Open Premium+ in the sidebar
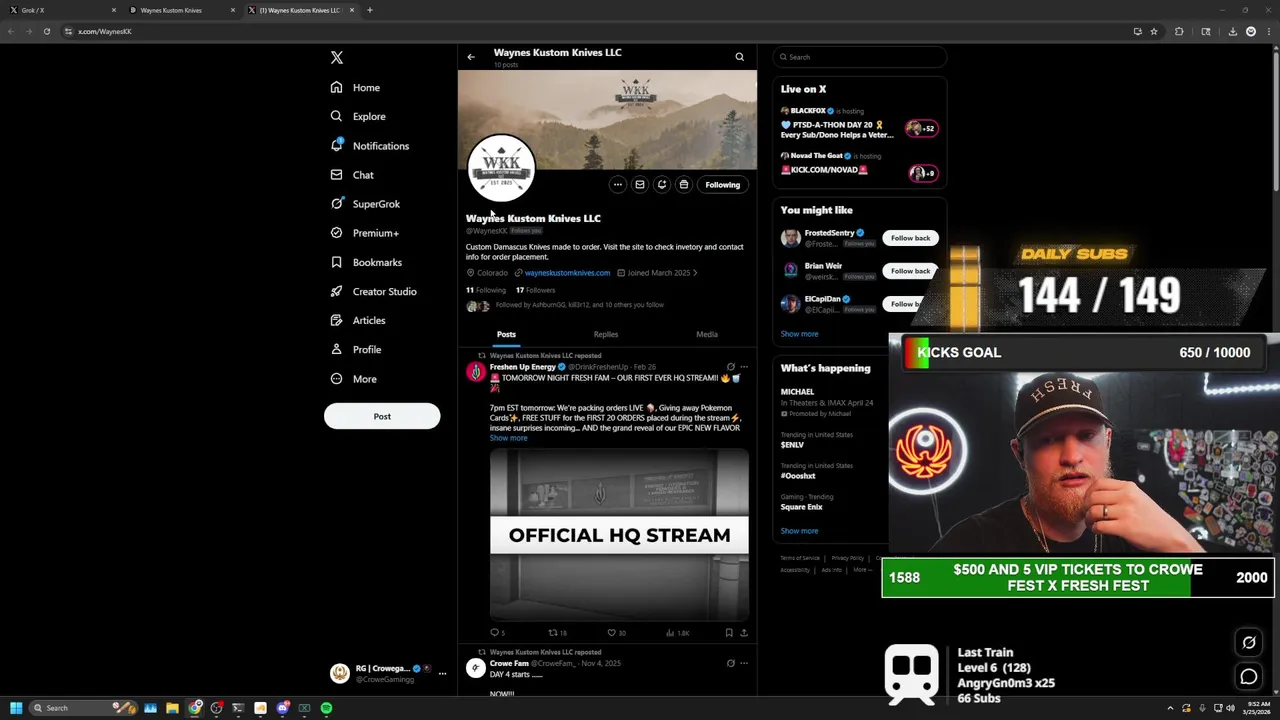The width and height of the screenshot is (1280, 720). pos(364,233)
